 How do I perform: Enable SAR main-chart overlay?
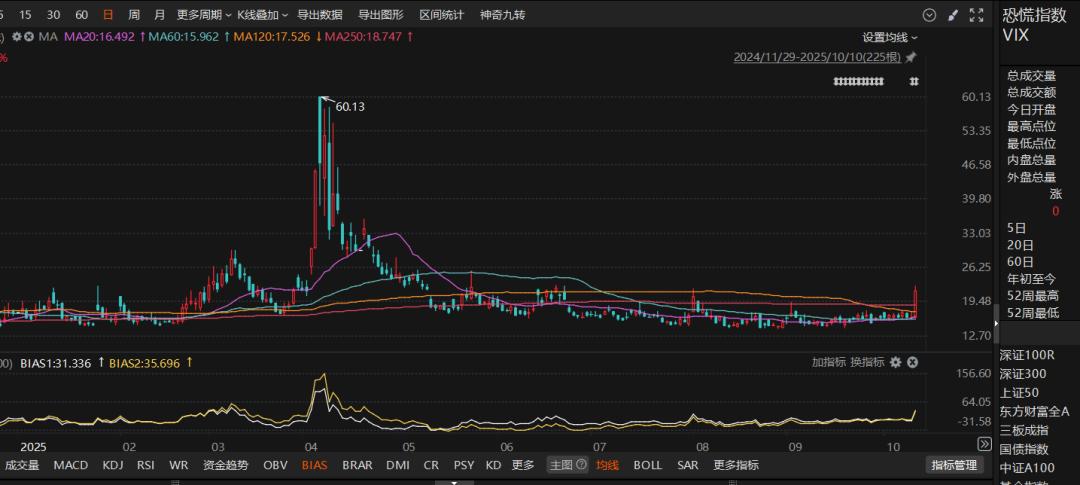pos(687,465)
